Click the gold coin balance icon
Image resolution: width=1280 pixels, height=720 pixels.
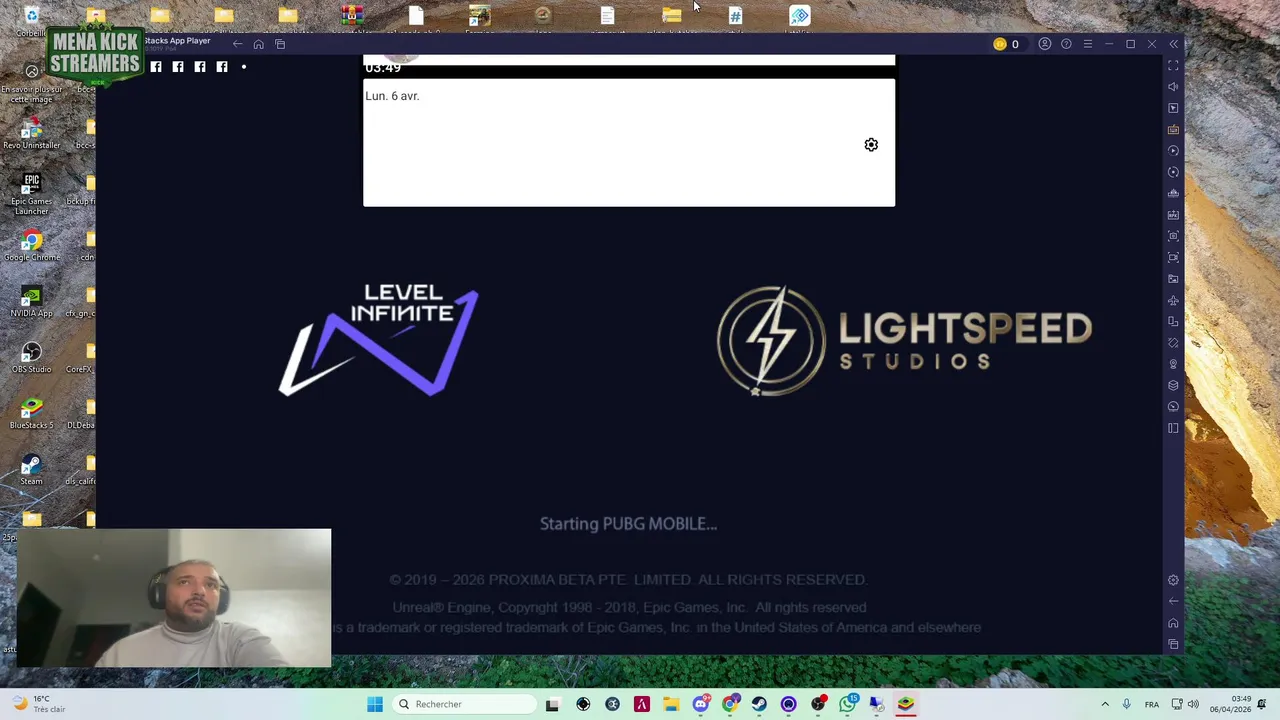[x=999, y=44]
